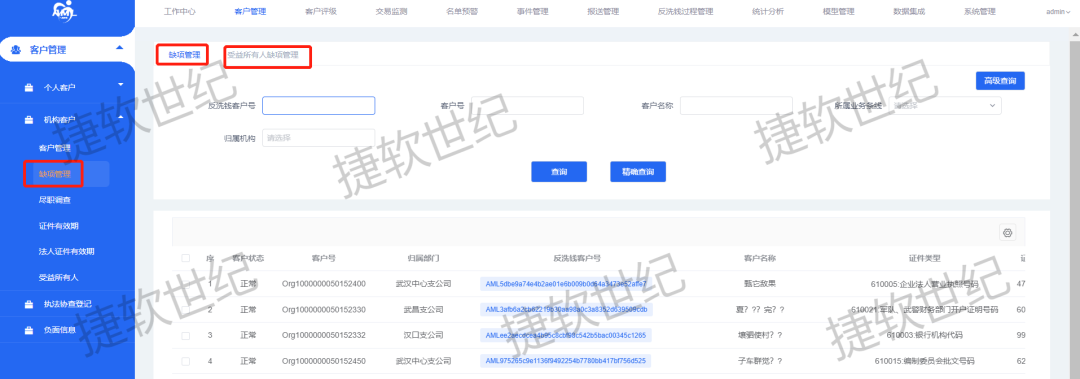Click the 客户状态 column header
Viewport: 1080px width, 379px height.
[x=248, y=258]
